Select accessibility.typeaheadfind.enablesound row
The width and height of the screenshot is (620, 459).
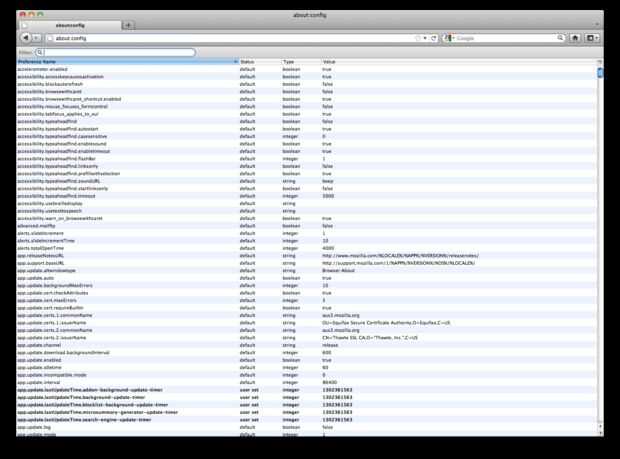click(306, 144)
